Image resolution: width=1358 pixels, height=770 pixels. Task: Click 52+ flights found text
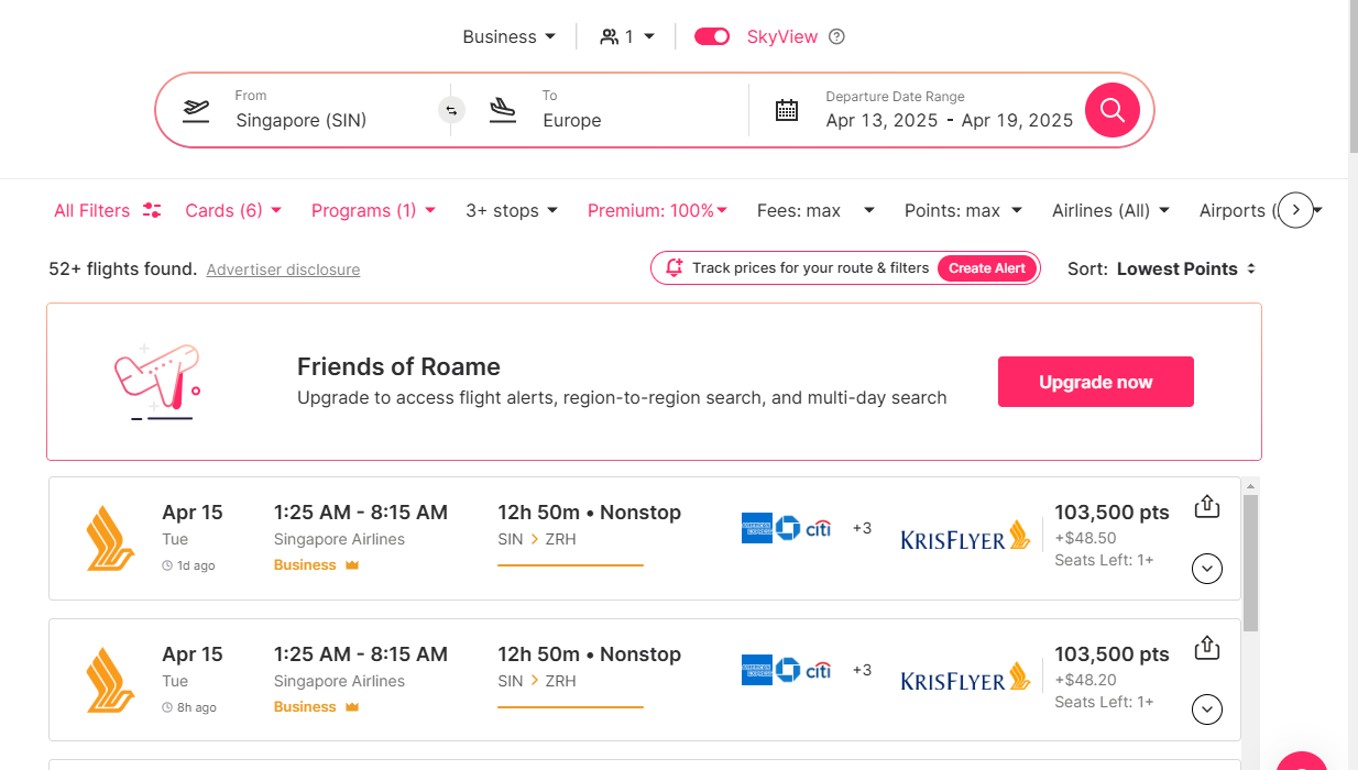pos(122,269)
